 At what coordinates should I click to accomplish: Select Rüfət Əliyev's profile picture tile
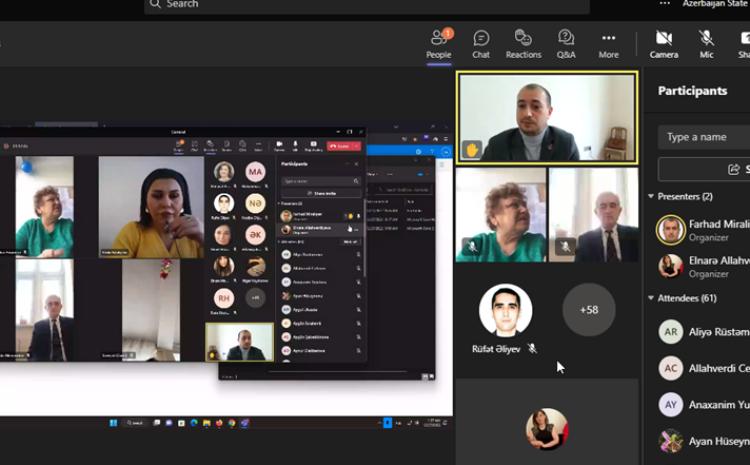click(505, 311)
